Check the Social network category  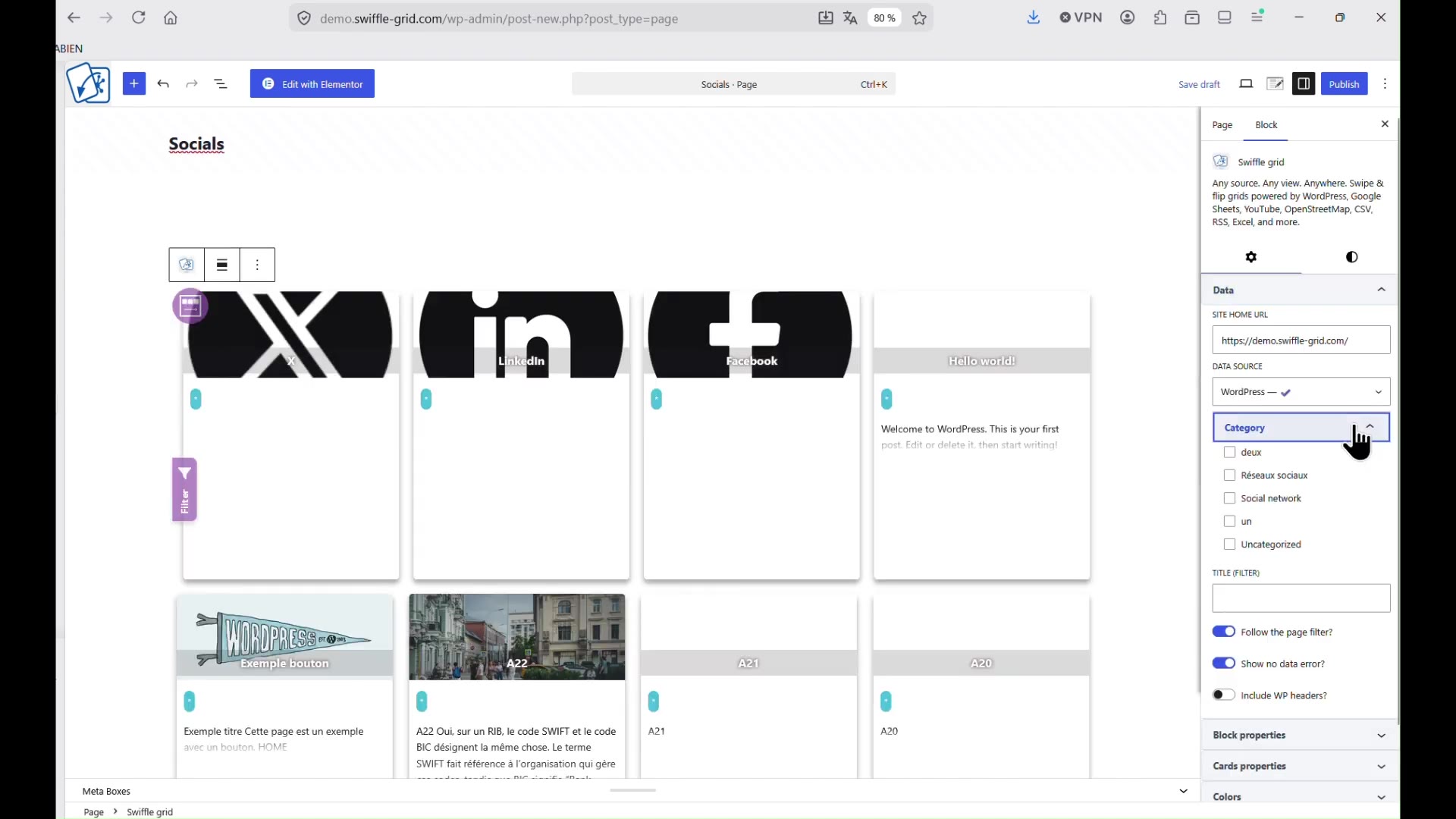(1230, 498)
